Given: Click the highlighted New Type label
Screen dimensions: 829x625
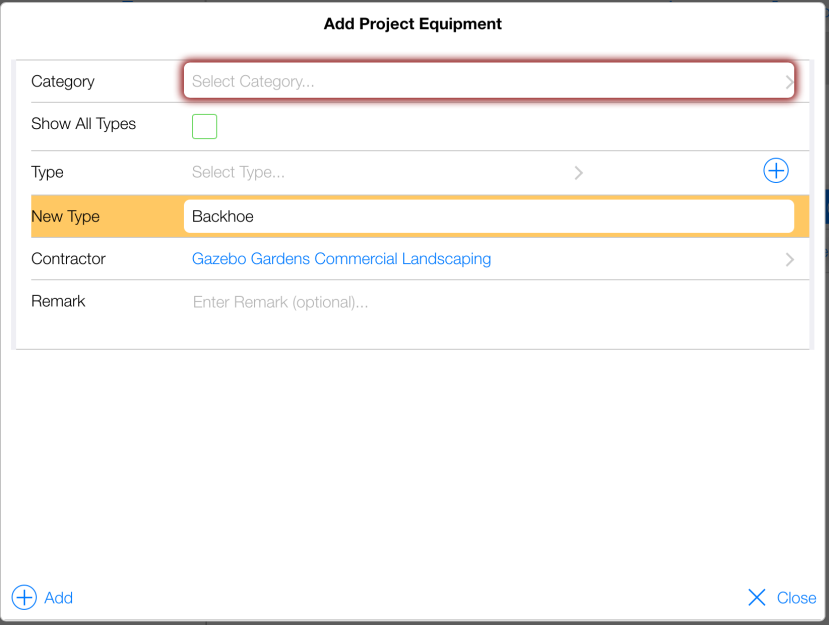Looking at the screenshot, I should pyautogui.click(x=65, y=216).
